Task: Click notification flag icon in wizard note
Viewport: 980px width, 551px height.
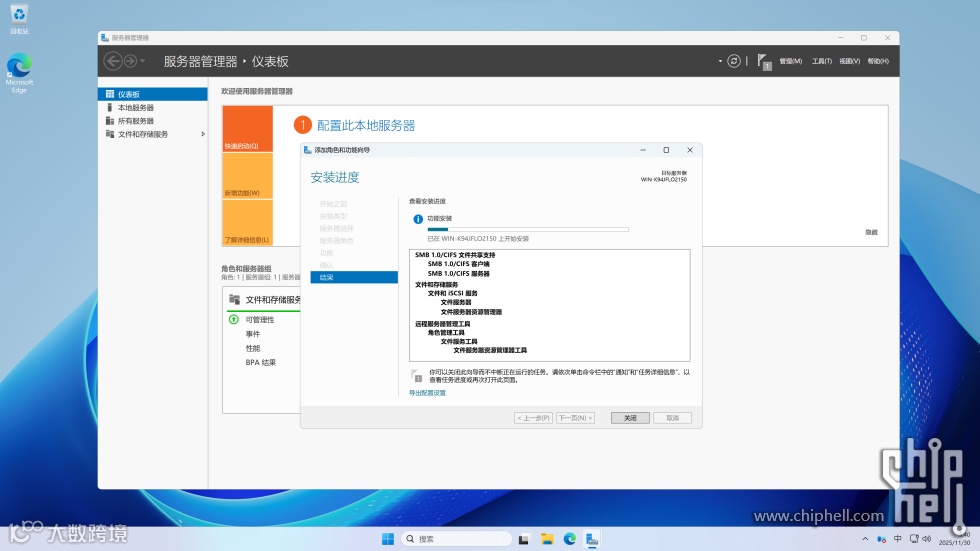Action: 416,375
